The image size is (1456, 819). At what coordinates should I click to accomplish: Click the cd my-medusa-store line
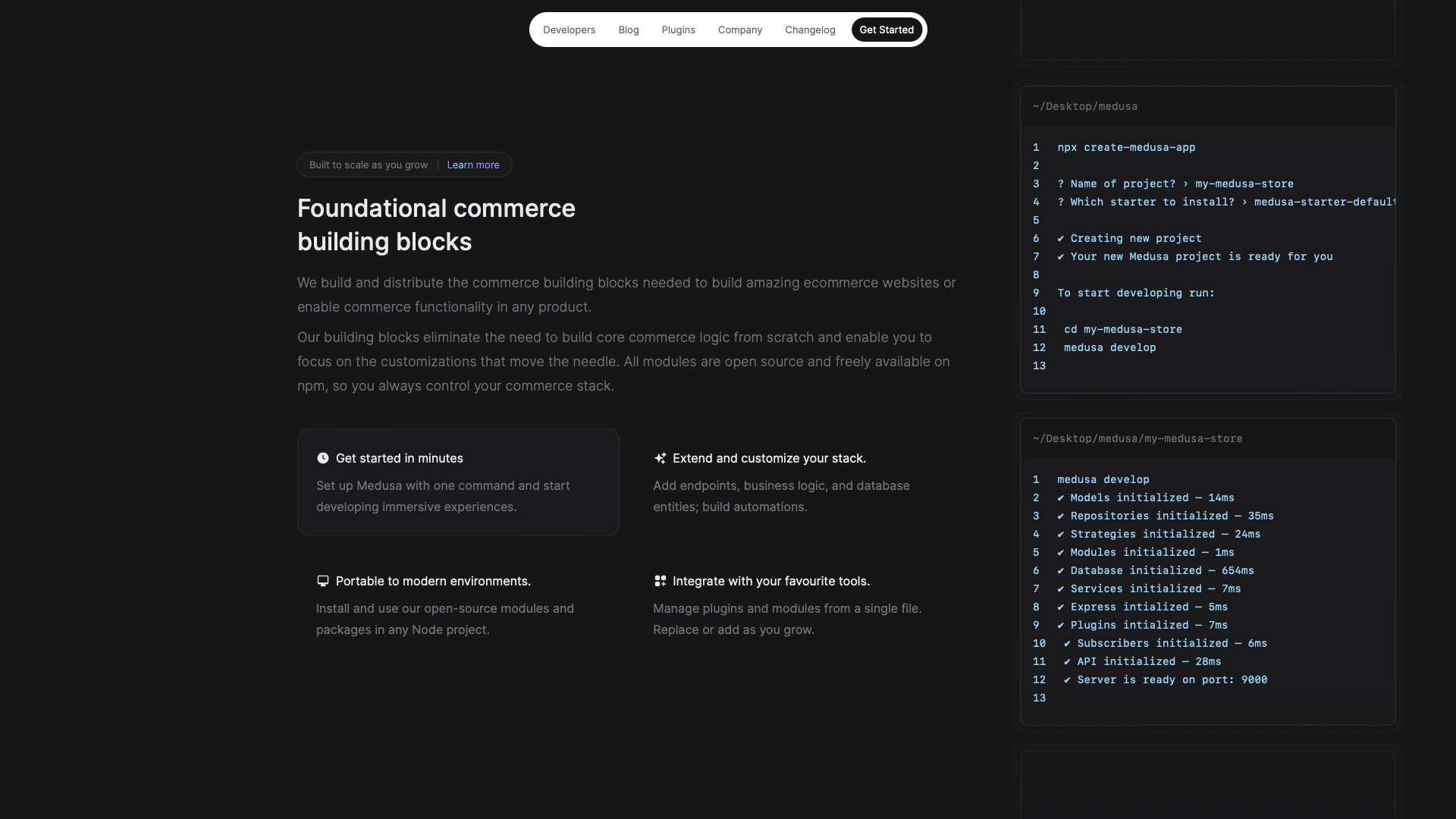pyautogui.click(x=1123, y=329)
